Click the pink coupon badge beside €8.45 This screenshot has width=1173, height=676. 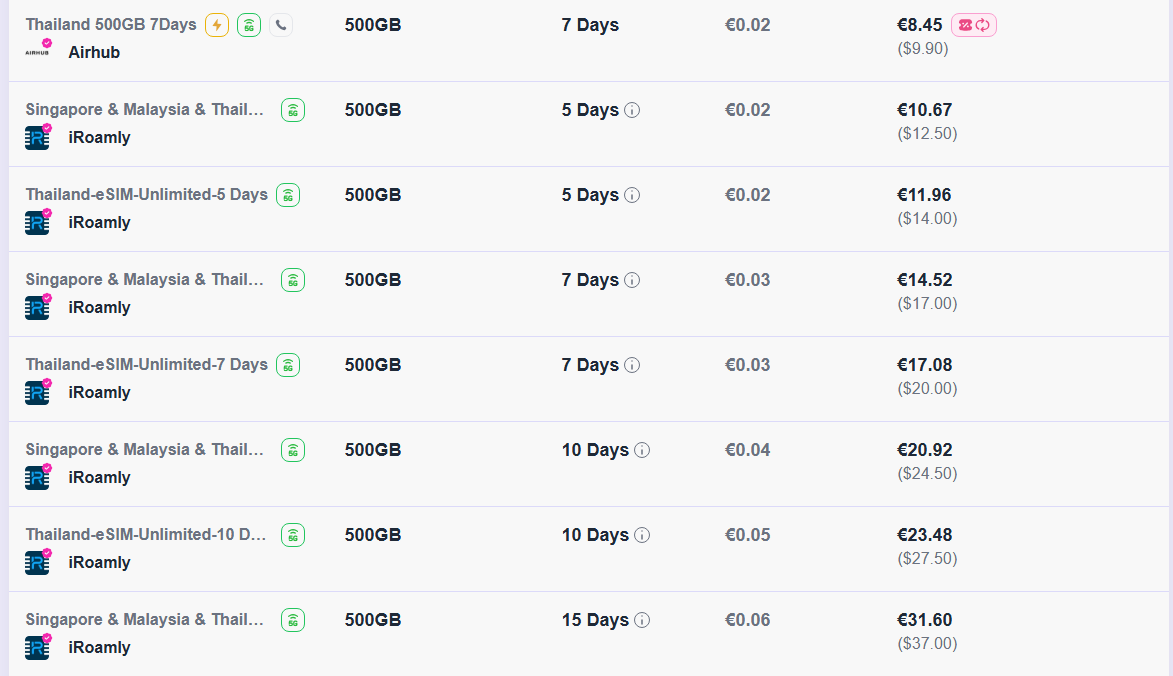974,25
